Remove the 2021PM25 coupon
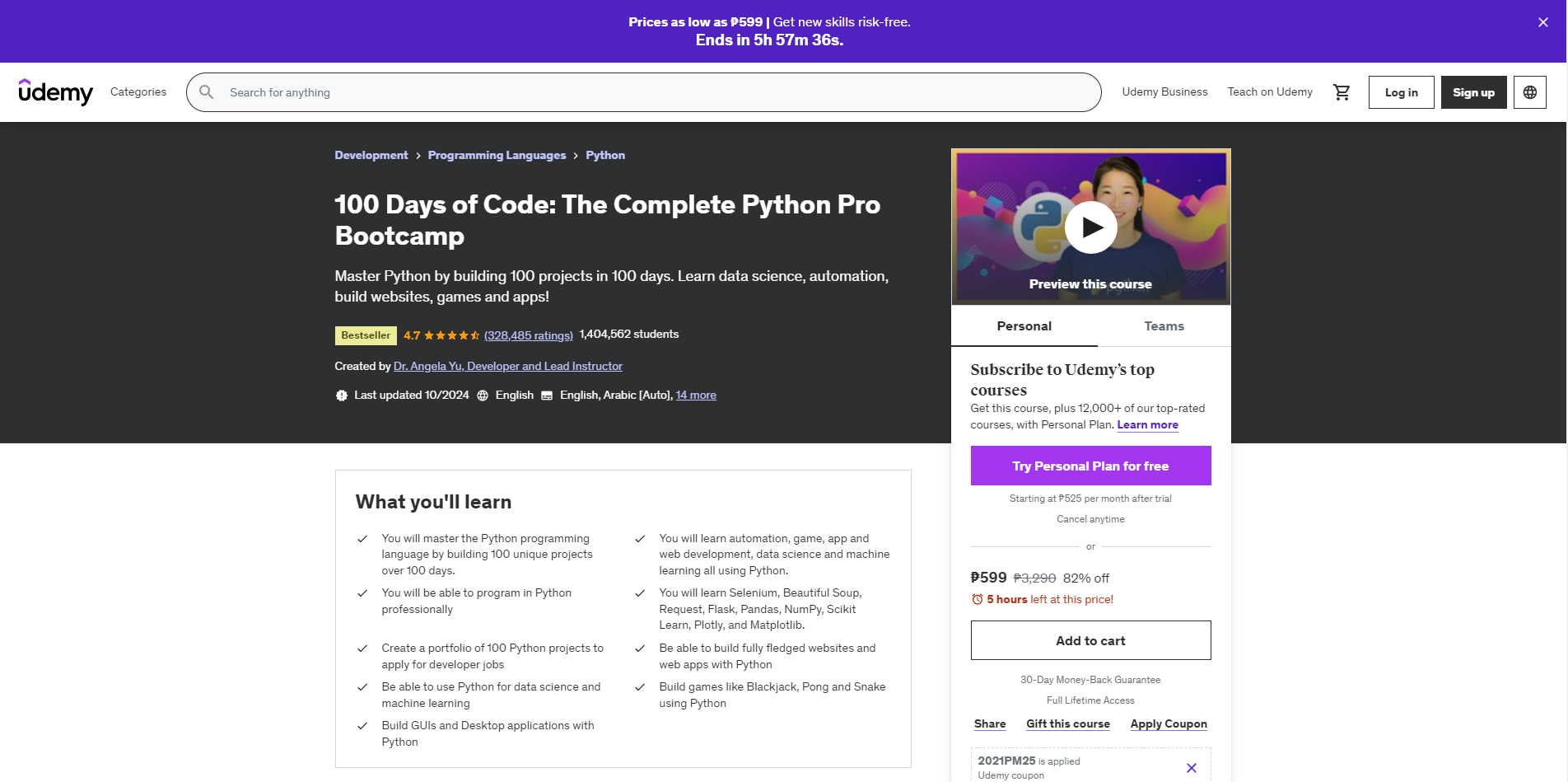Screen dimensions: 1568x782 pyautogui.click(x=1191, y=768)
